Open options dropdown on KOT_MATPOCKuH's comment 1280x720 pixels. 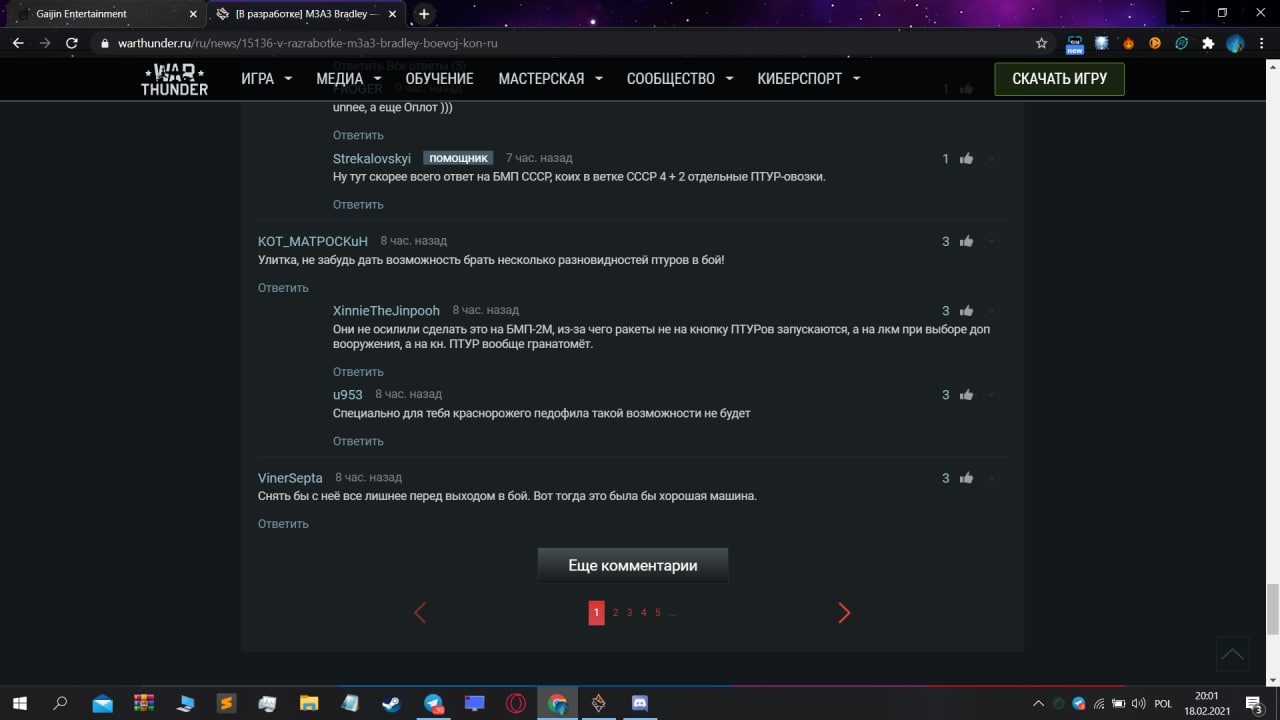tap(991, 241)
